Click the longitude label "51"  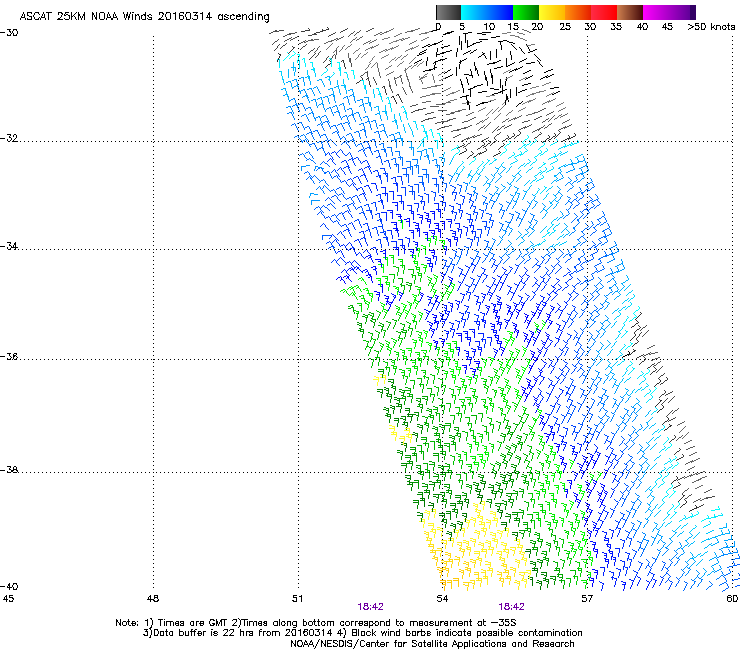[x=297, y=599]
